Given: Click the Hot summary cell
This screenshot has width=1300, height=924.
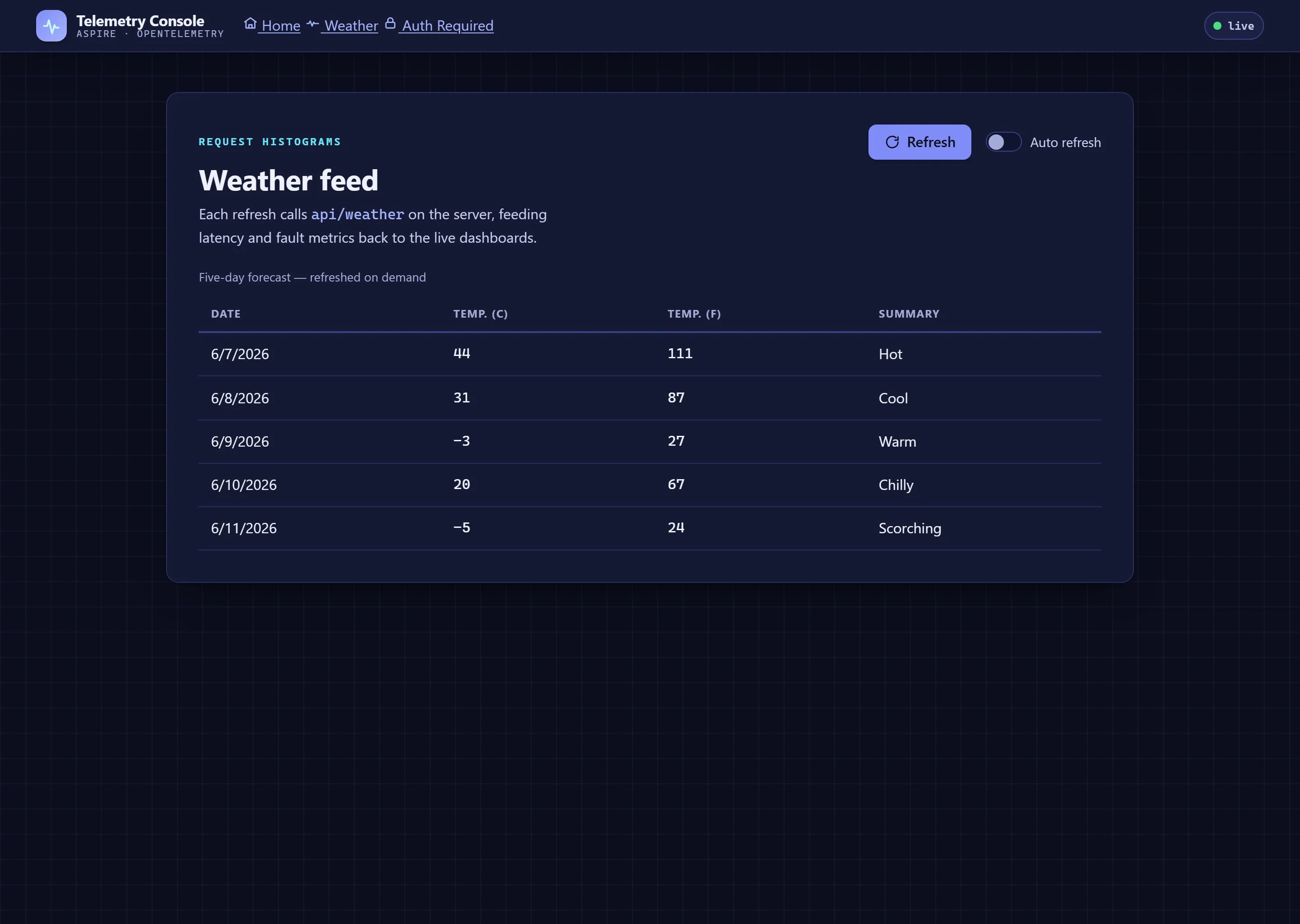Looking at the screenshot, I should click(890, 355).
